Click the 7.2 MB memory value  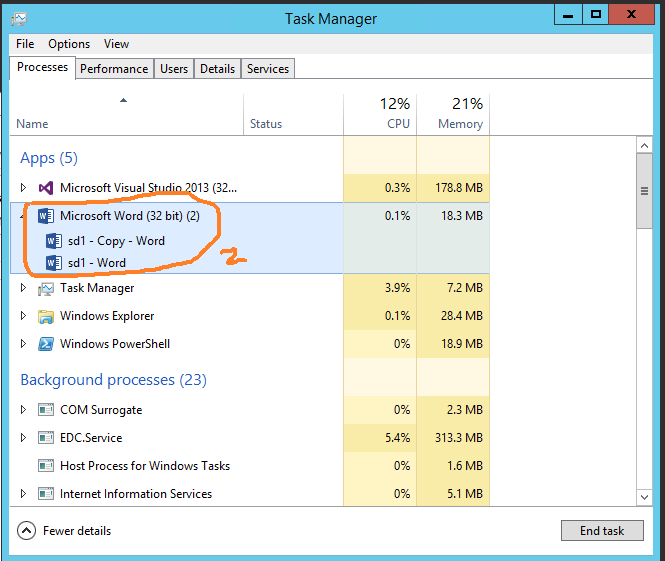(465, 288)
